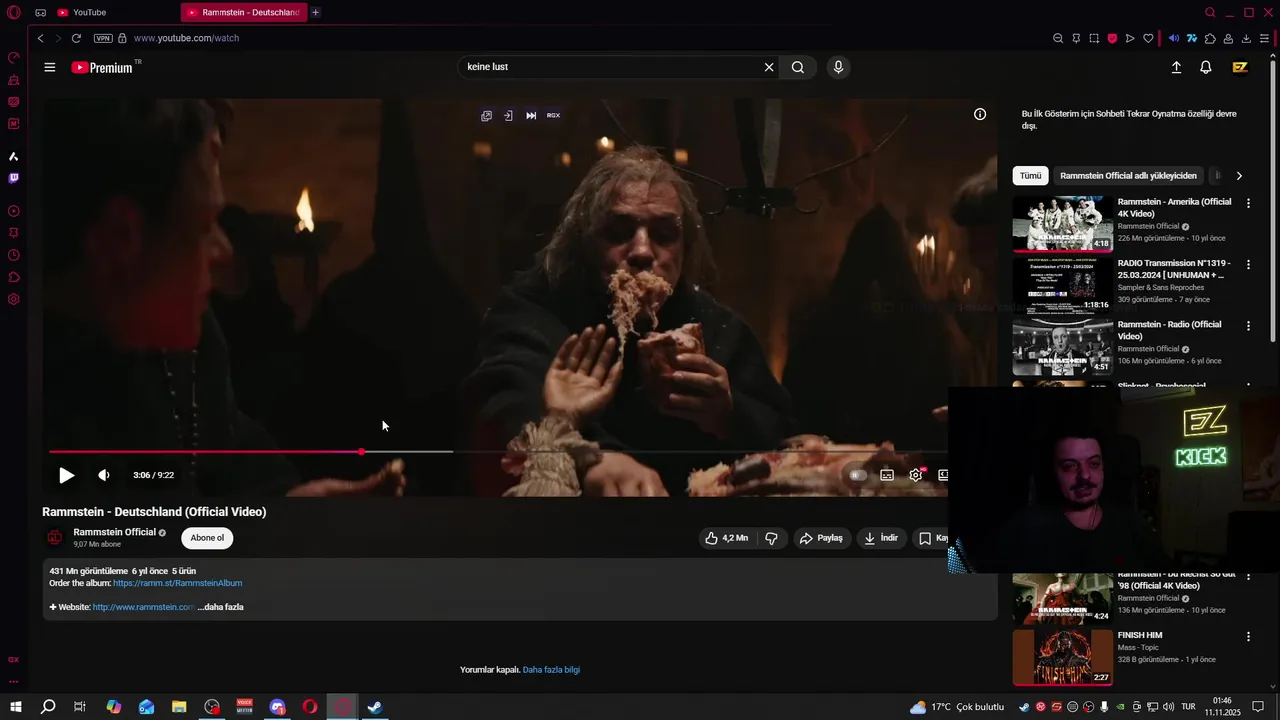The height and width of the screenshot is (720, 1280).
Task: Open Easy Setup sliders icon
Action: coord(1265,38)
